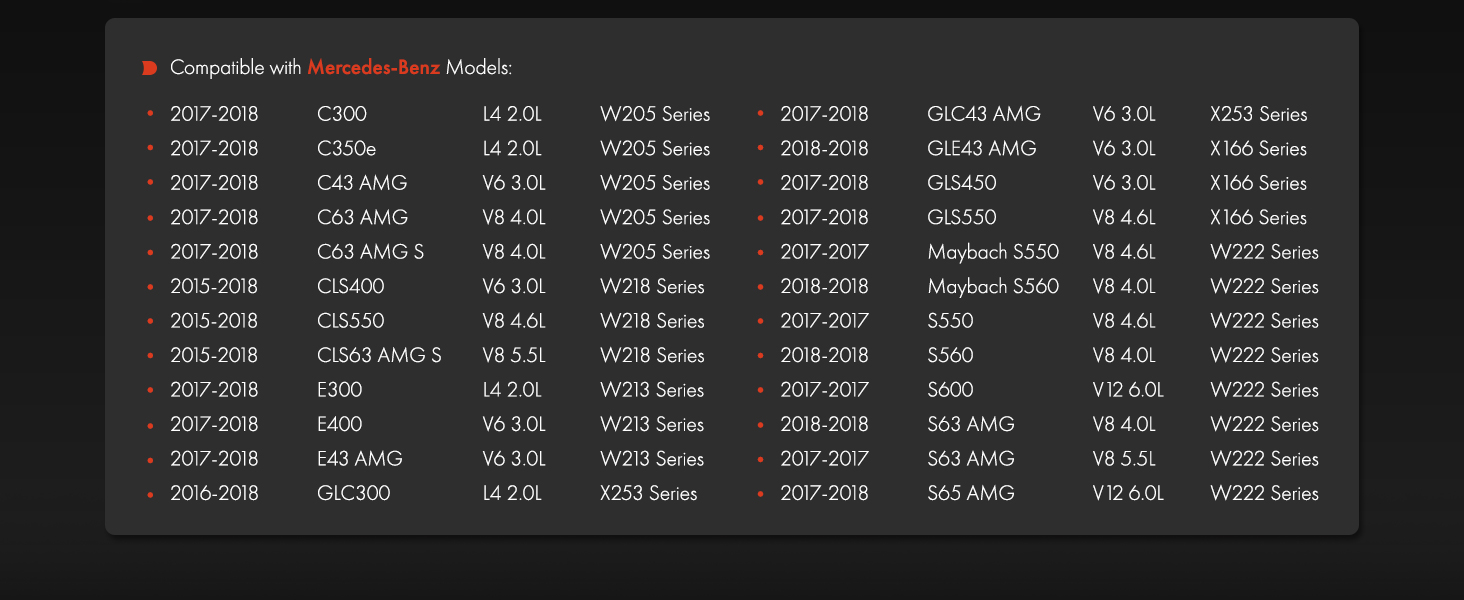Click "W222 Series" in the S600 row
The image size is (1464, 600).
1265,390
